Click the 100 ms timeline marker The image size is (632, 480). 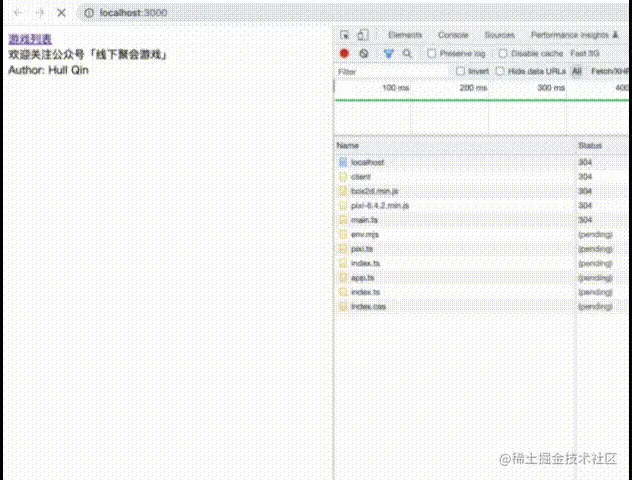[x=395, y=87]
